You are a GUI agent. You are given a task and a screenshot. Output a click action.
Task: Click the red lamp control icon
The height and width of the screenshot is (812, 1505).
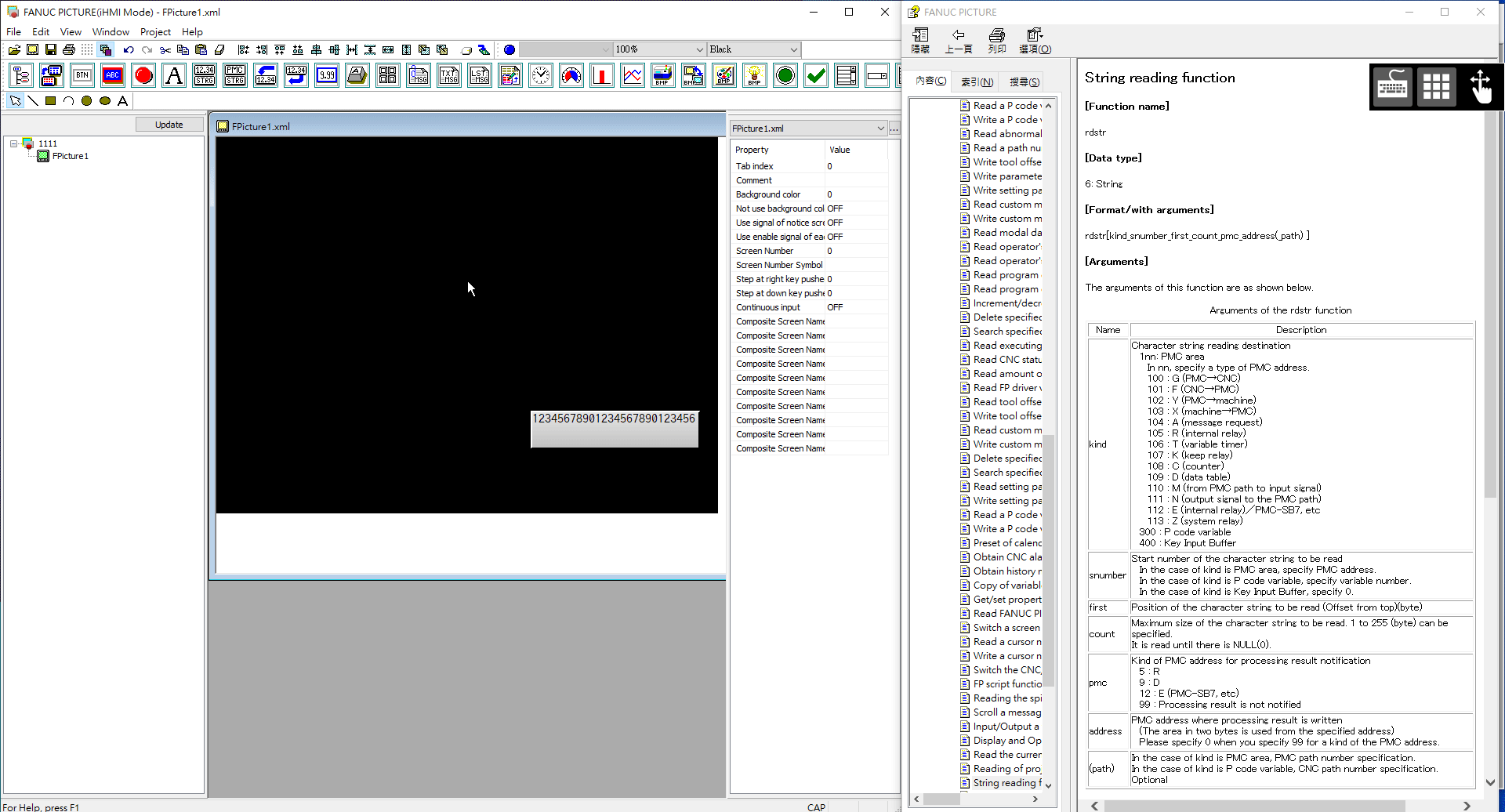pos(143,75)
